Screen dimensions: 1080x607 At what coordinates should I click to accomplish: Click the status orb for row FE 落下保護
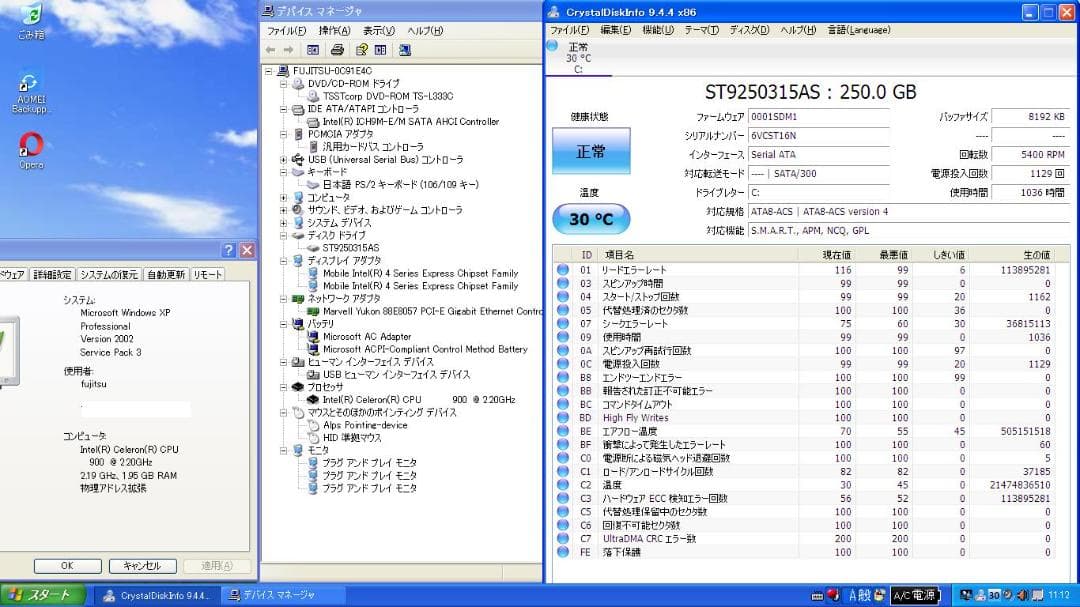[x=563, y=552]
